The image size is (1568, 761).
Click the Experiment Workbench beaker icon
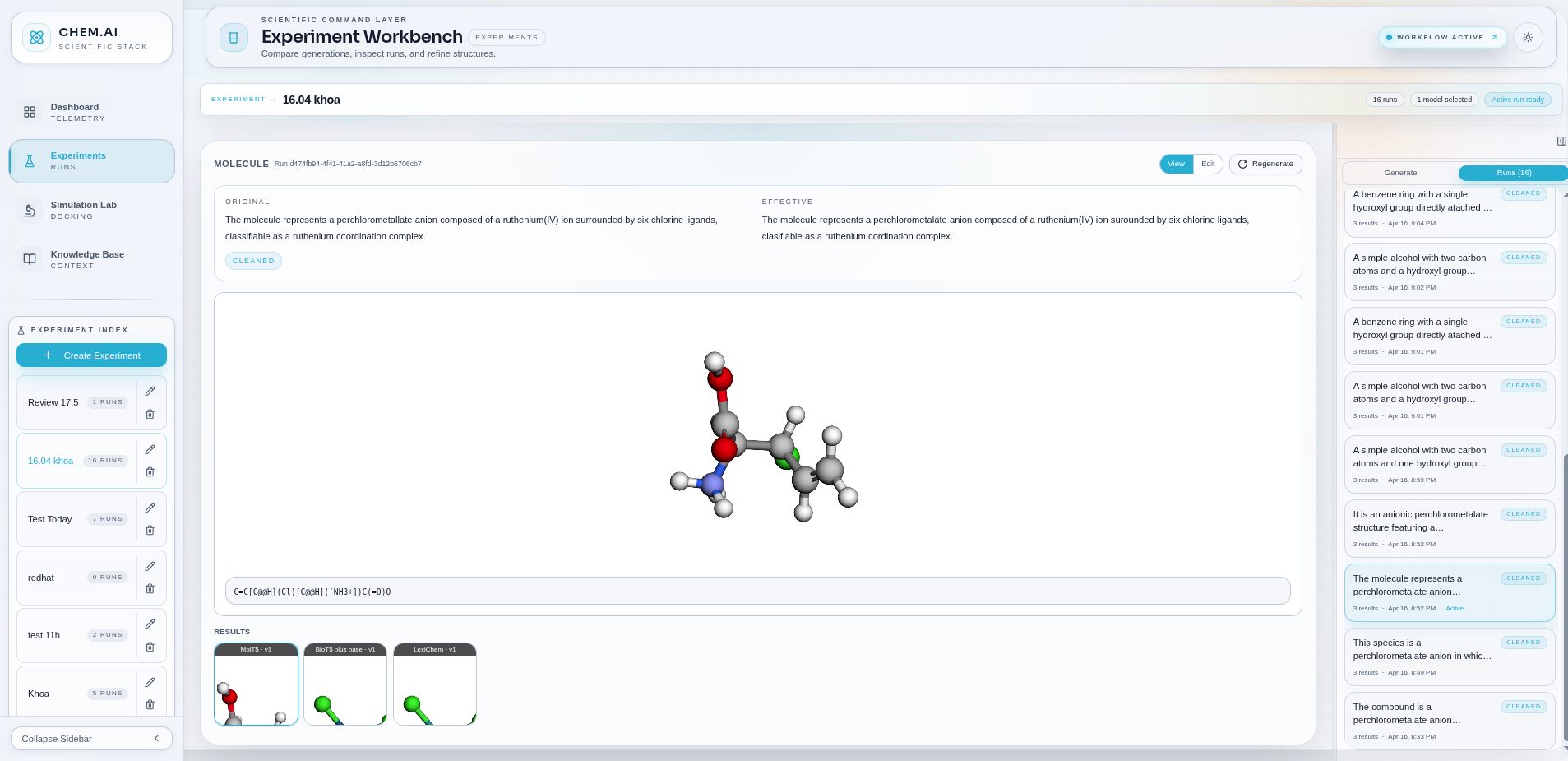pyautogui.click(x=234, y=38)
